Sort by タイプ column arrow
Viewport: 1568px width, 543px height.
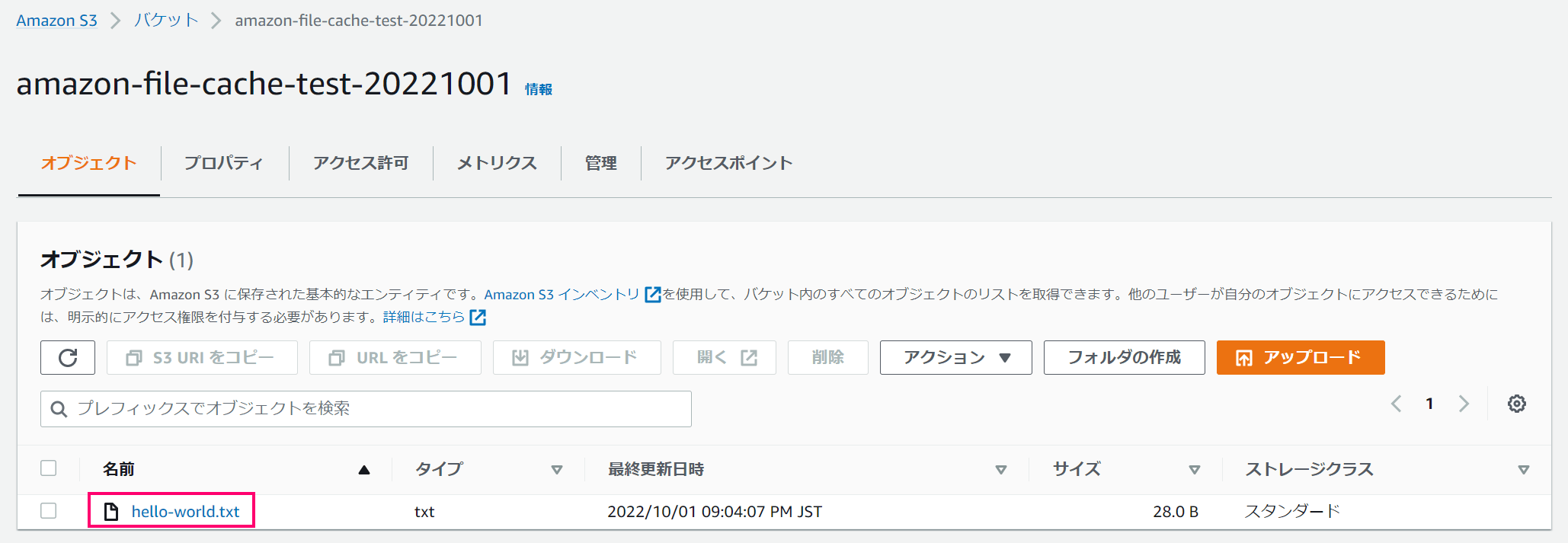557,470
